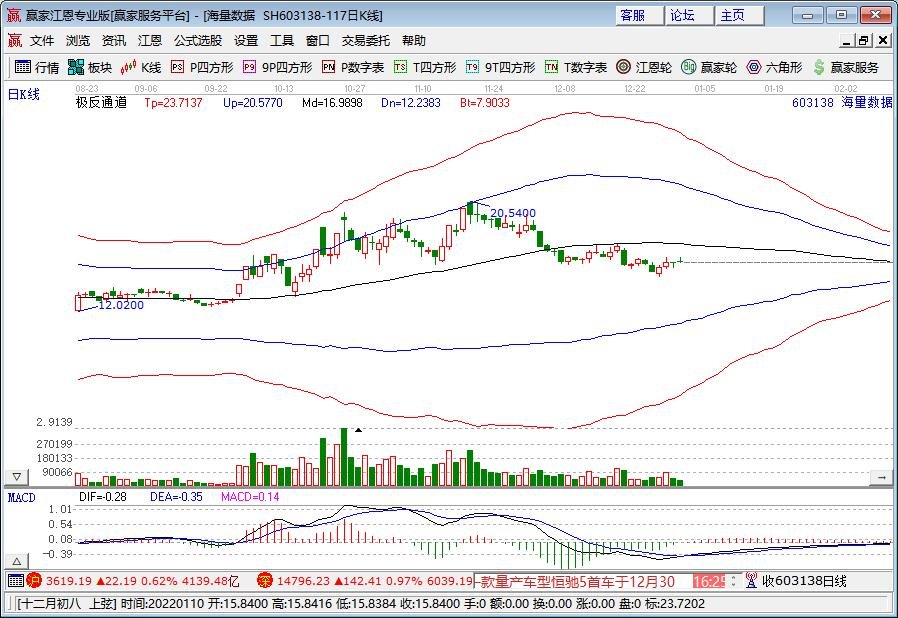This screenshot has width=898, height=618.
Task: Click the 12.0200 low price marker
Action: point(121,305)
